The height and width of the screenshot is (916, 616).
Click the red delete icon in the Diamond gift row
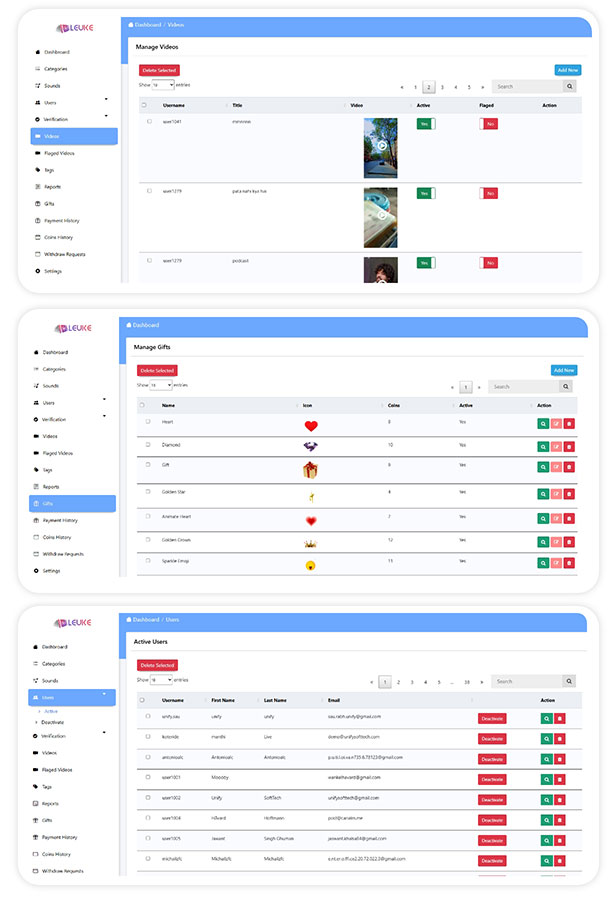pos(569,446)
